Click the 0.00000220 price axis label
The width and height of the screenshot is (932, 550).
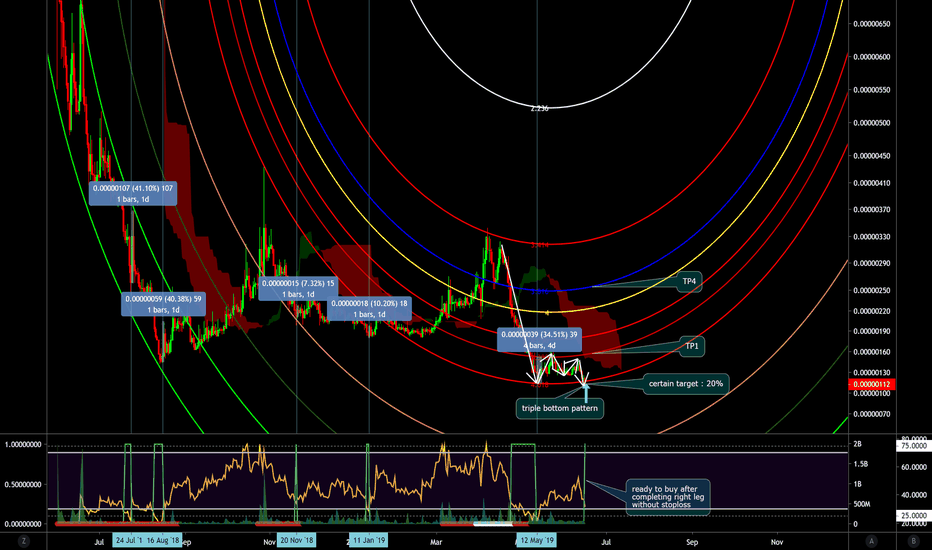pyautogui.click(x=871, y=311)
